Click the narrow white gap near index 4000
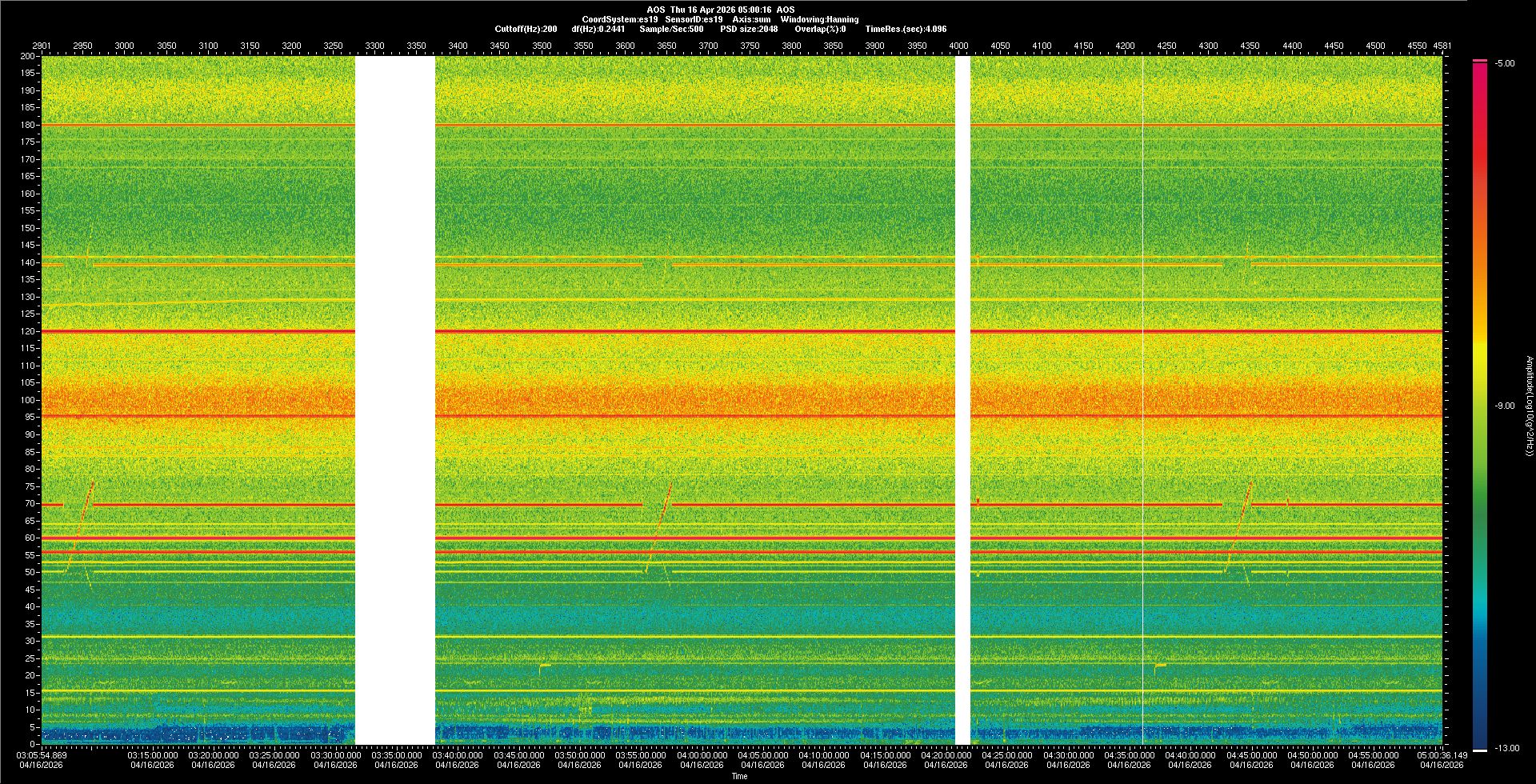 [962, 400]
